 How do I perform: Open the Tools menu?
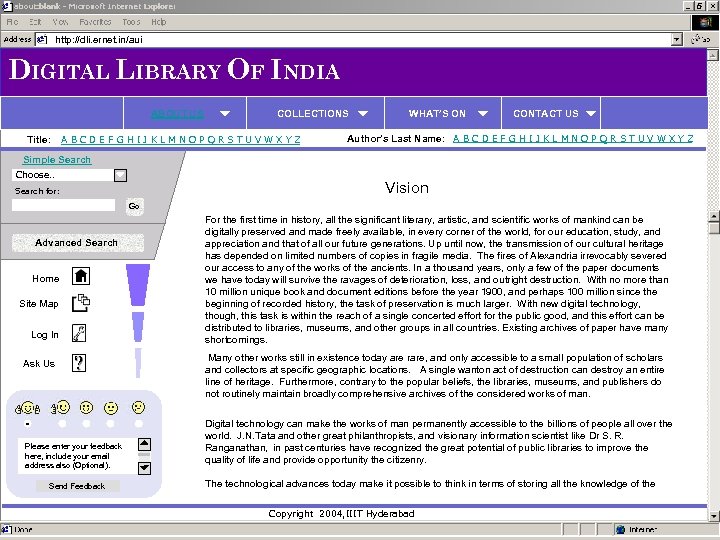pyautogui.click(x=131, y=22)
